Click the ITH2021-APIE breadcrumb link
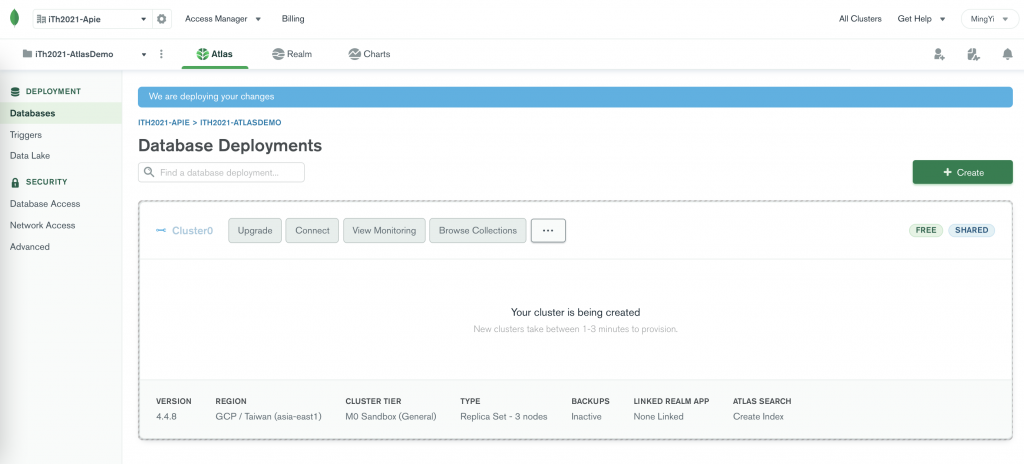The image size is (1024, 464). pos(163,122)
